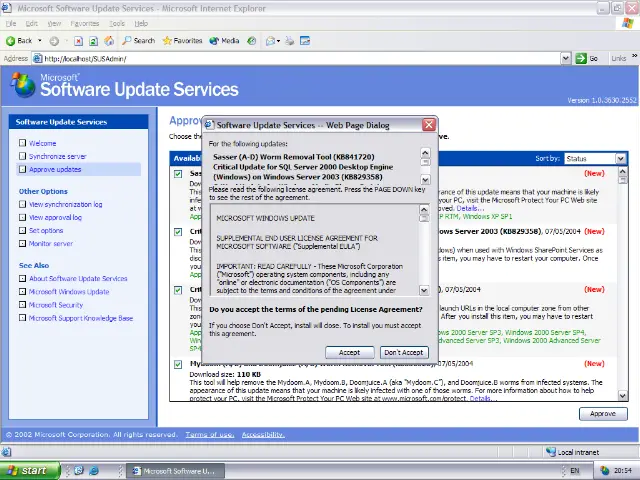Viewport: 640px width, 480px height.
Task: Click the Local intranet zone icon
Action: [551, 452]
